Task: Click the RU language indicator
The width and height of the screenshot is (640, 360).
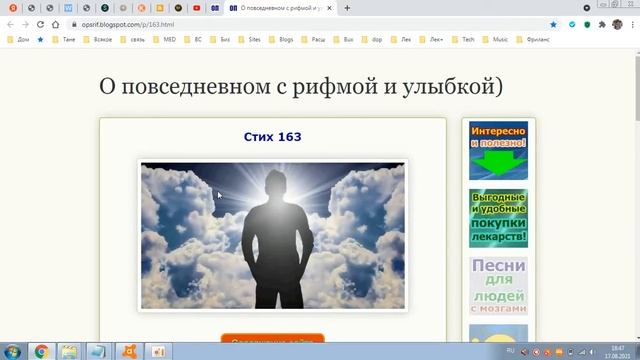Action: [x=510, y=351]
